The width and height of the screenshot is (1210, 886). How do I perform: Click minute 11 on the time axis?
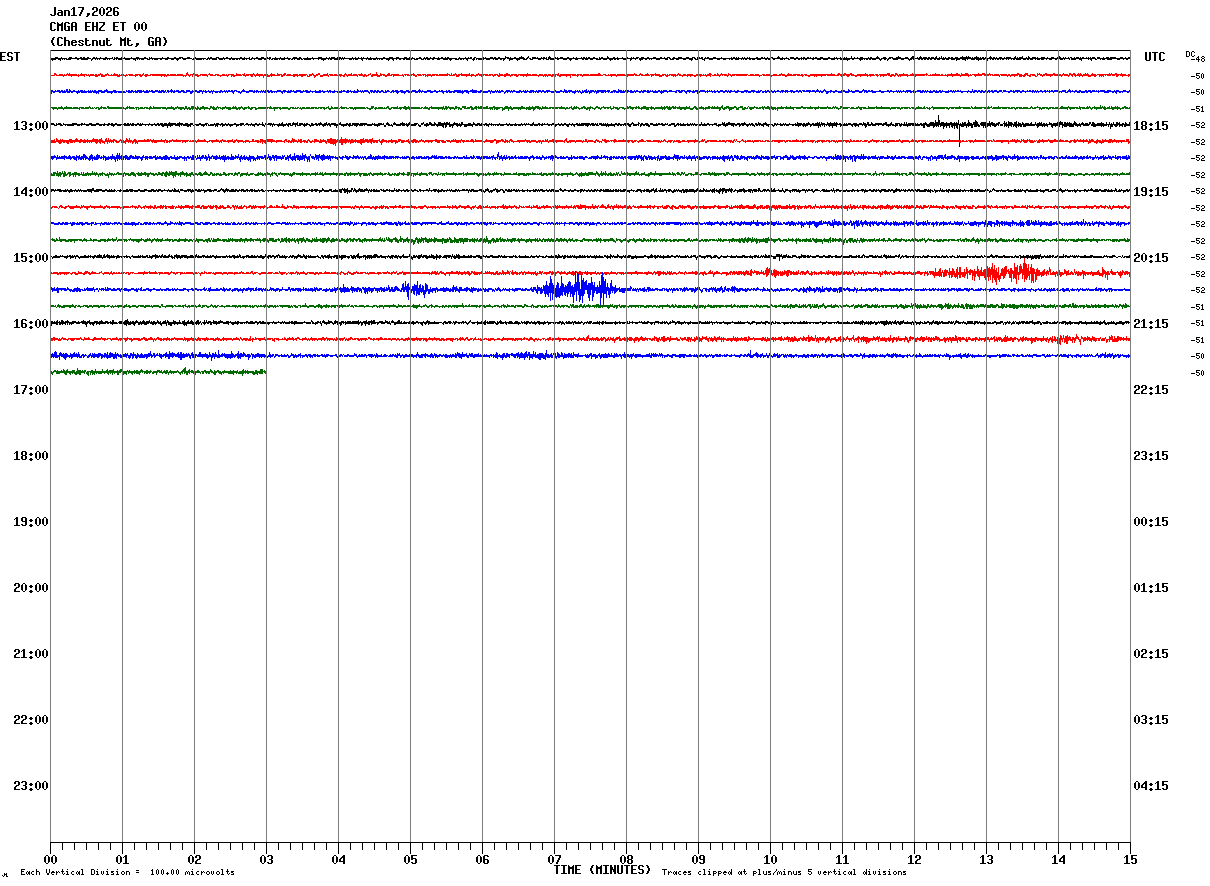click(842, 860)
